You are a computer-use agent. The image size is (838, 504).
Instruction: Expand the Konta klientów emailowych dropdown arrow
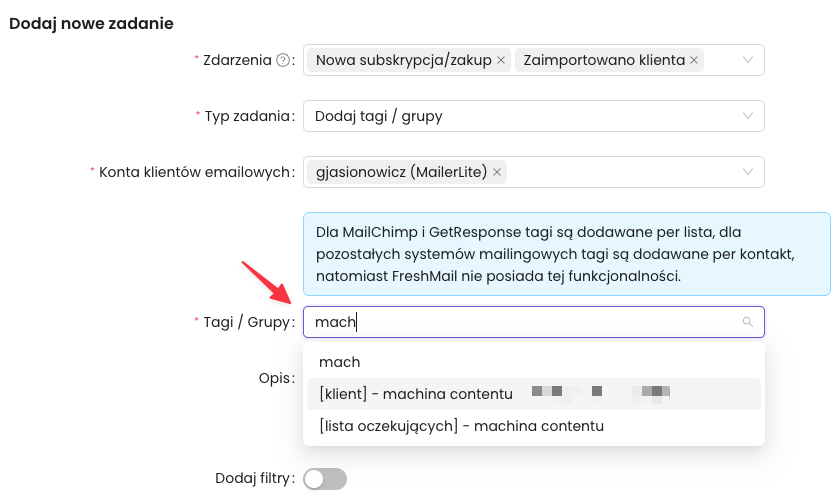[747, 172]
